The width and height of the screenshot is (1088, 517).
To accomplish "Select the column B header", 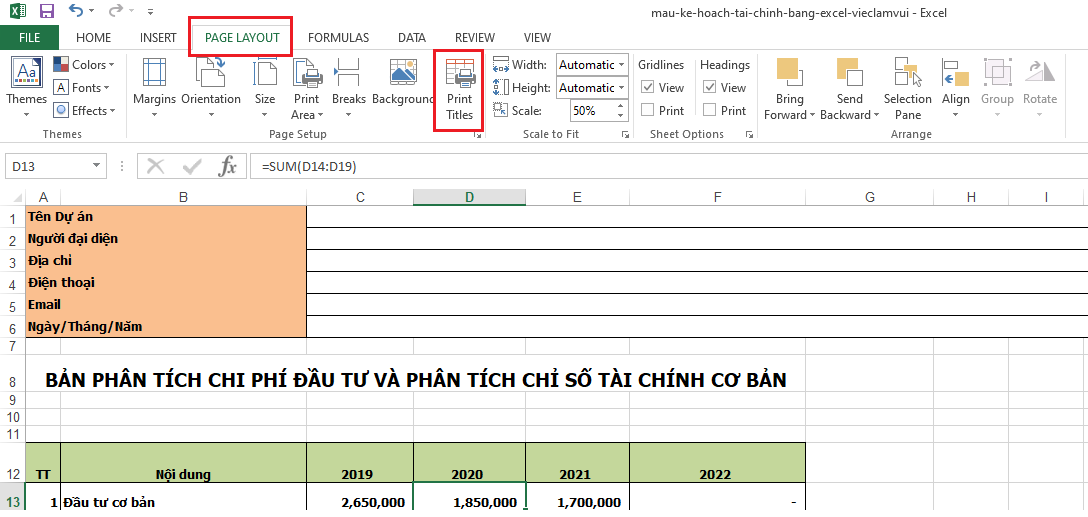I will tap(183, 197).
